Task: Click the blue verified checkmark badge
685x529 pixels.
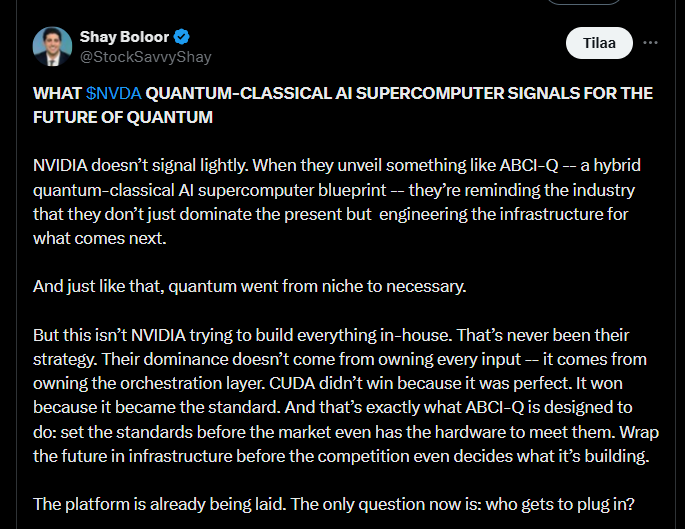Action: coord(182,37)
